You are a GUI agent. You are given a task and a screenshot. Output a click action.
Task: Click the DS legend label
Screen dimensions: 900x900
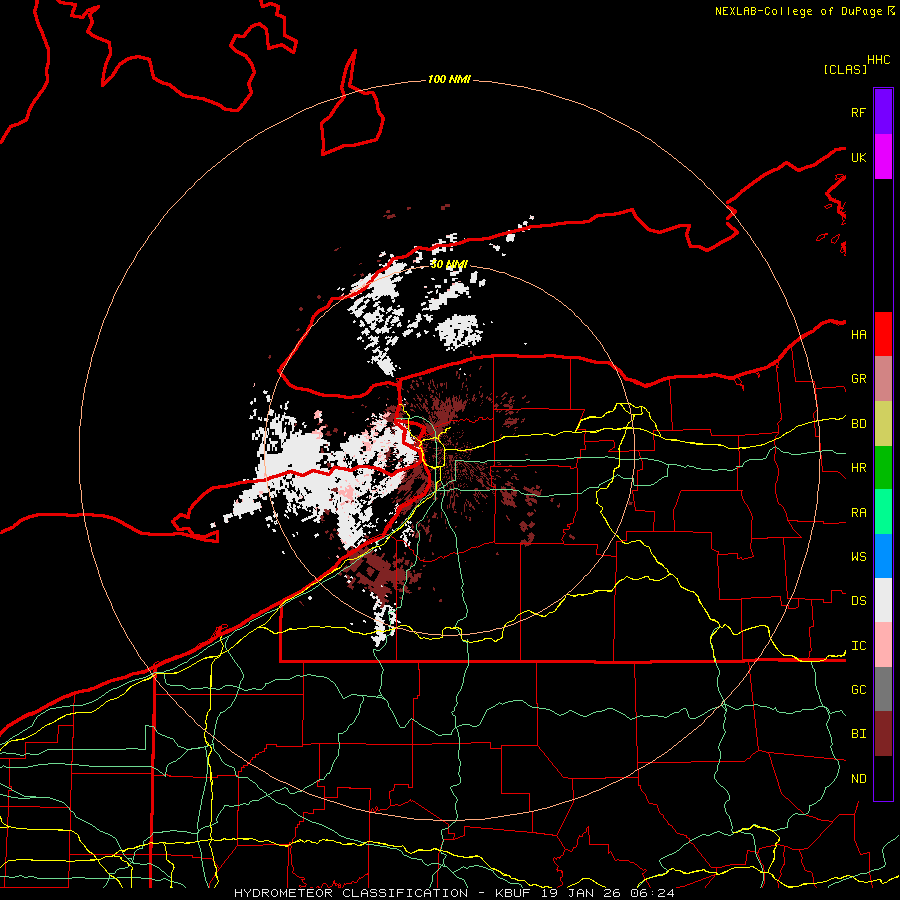[858, 601]
